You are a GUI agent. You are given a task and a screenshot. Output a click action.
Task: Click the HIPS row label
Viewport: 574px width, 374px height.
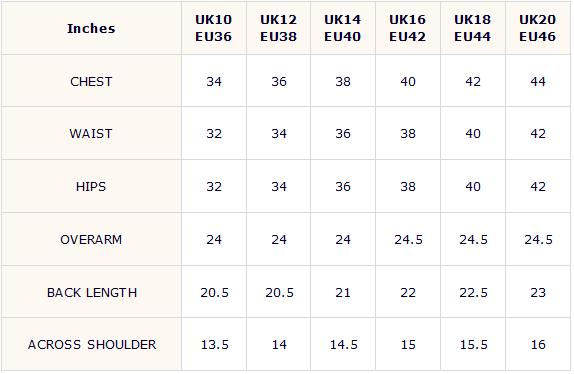point(91,187)
